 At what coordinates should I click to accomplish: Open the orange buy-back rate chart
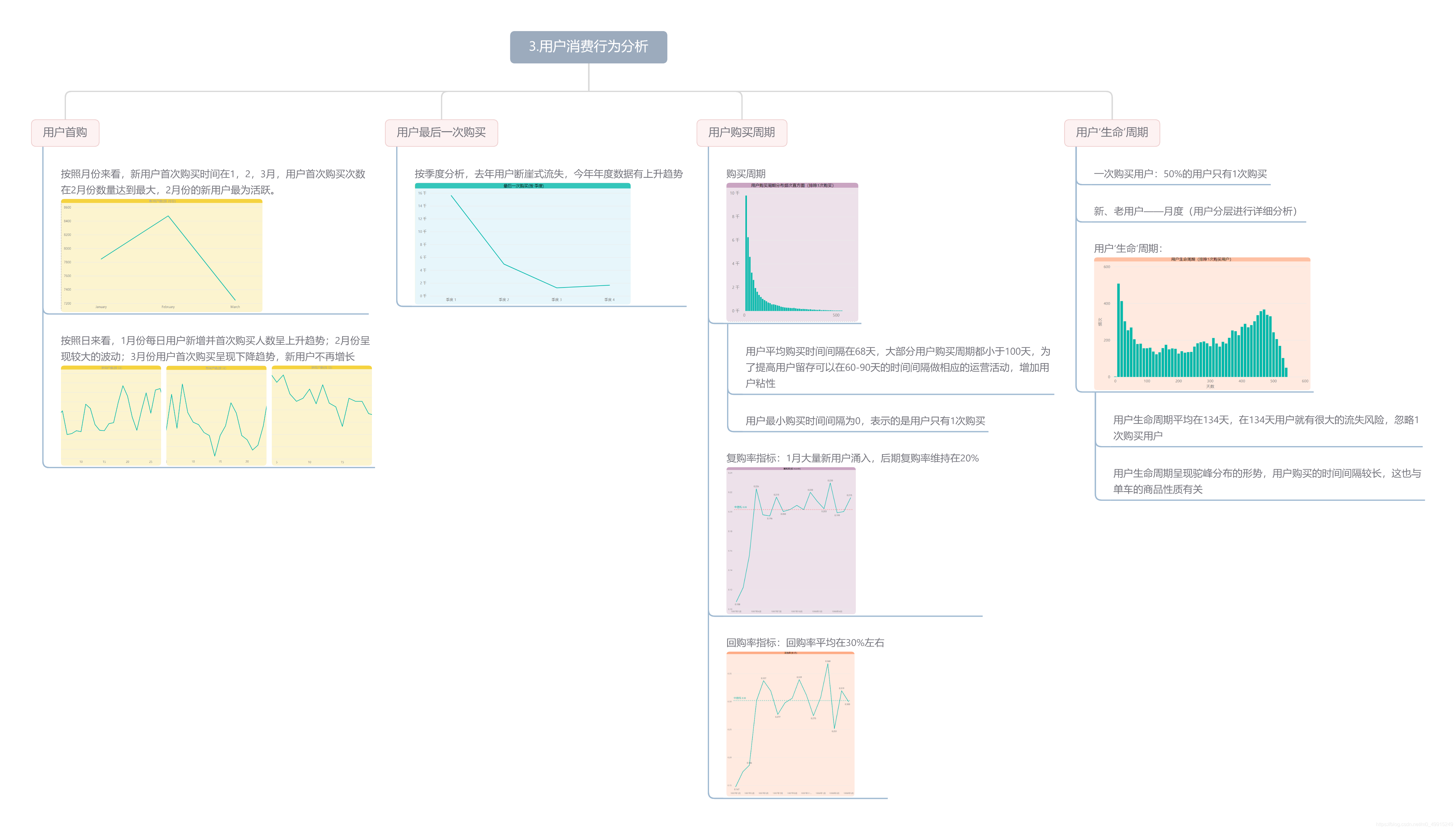[x=790, y=724]
